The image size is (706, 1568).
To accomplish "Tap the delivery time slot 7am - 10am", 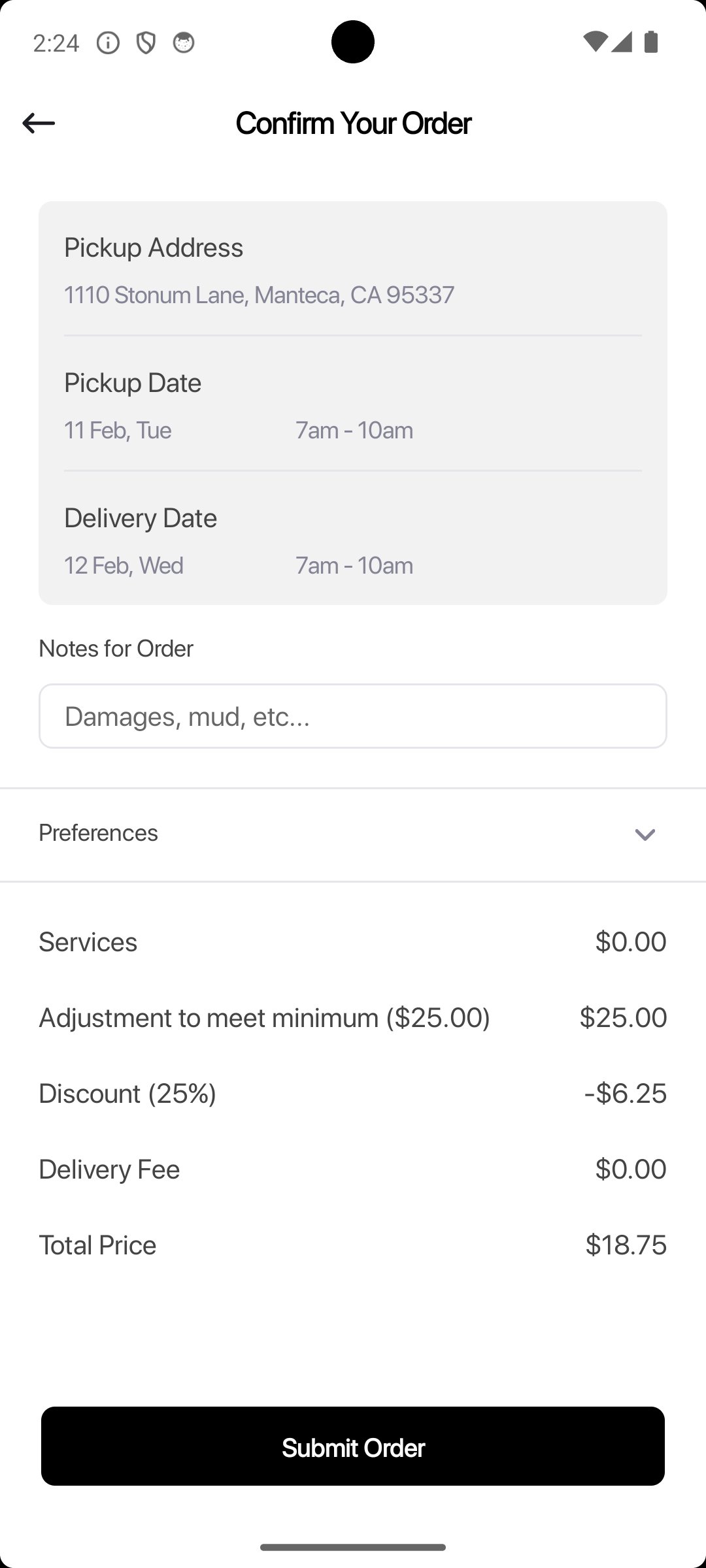I will (354, 566).
